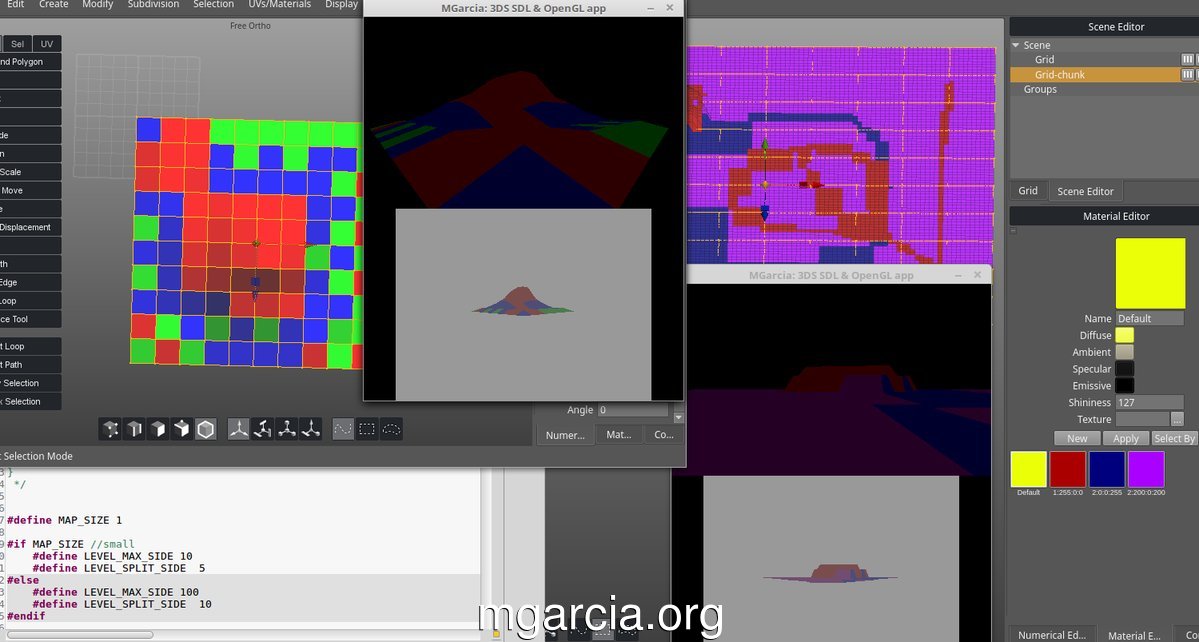Open the UVs/Materials menu
Screen dimensions: 1199x642
tap(280, 5)
